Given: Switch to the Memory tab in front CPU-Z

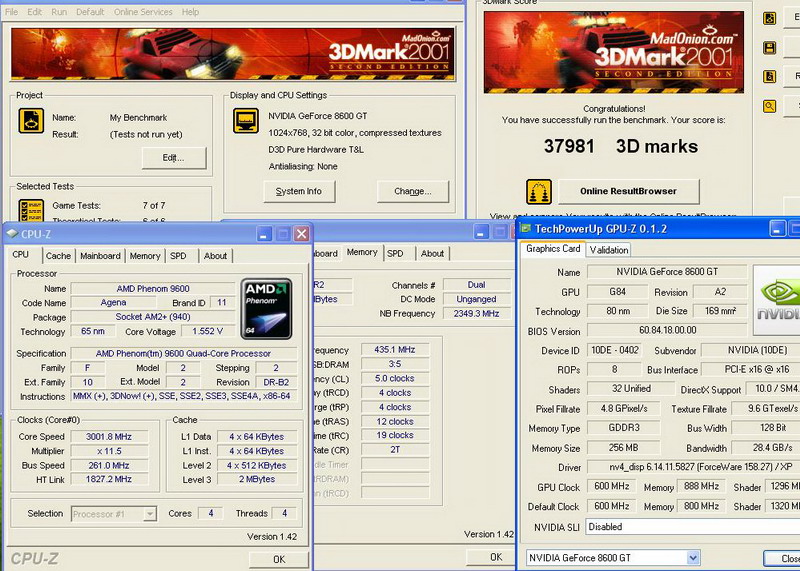Looking at the screenshot, I should 145,256.
